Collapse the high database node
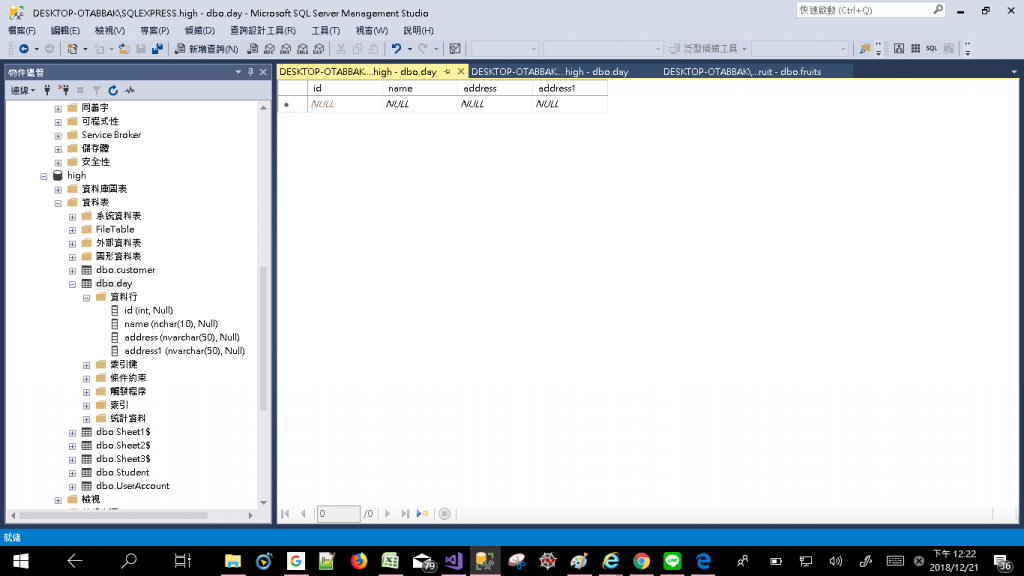The height and width of the screenshot is (576, 1024). tap(44, 176)
